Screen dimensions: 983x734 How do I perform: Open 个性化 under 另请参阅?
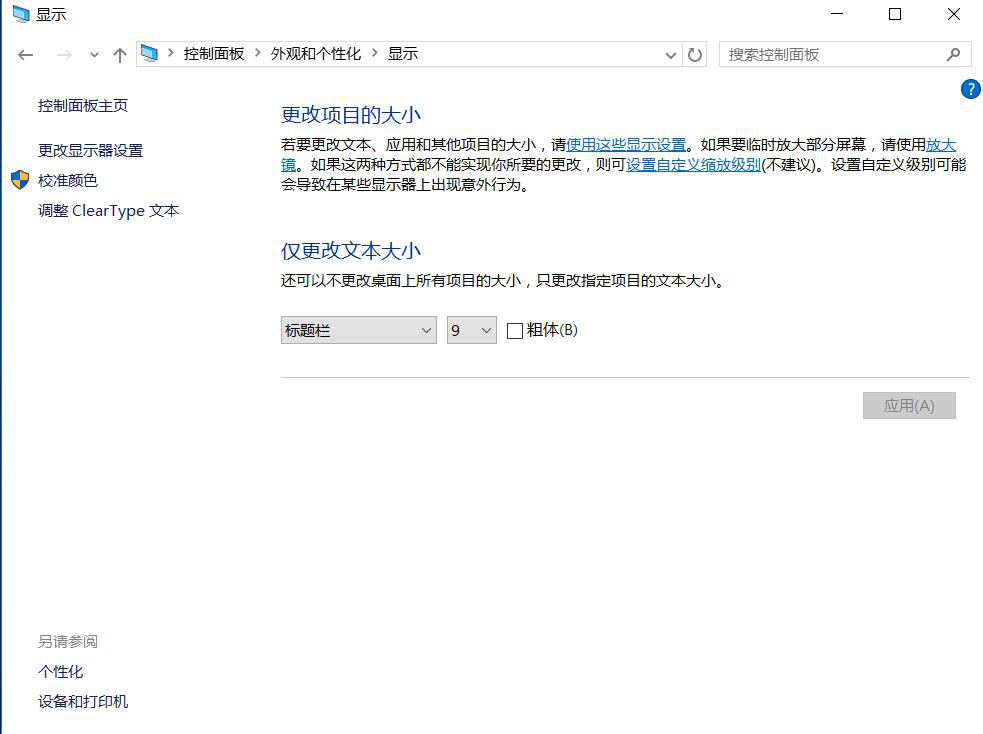tap(60, 671)
